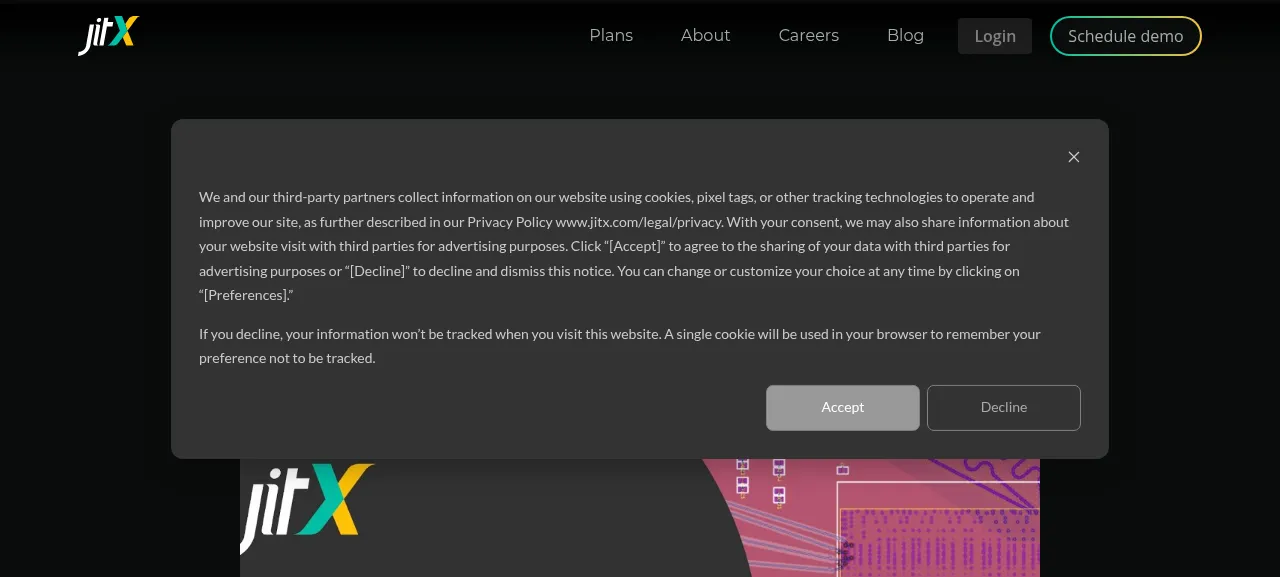
Task: Click the small purple component pads on the PCB
Action: 761,478
